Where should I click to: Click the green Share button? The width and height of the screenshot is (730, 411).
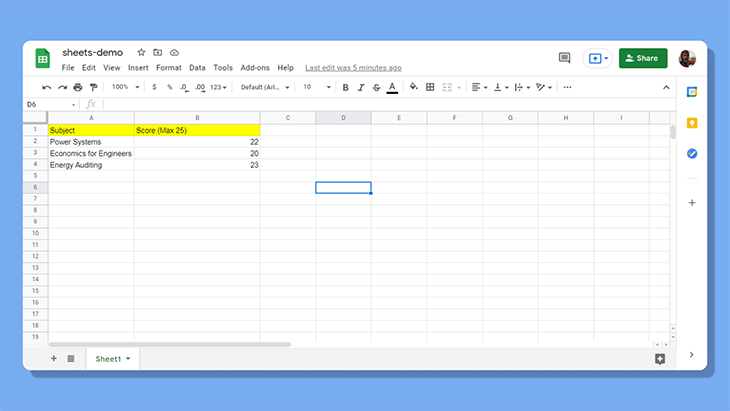[x=642, y=58]
